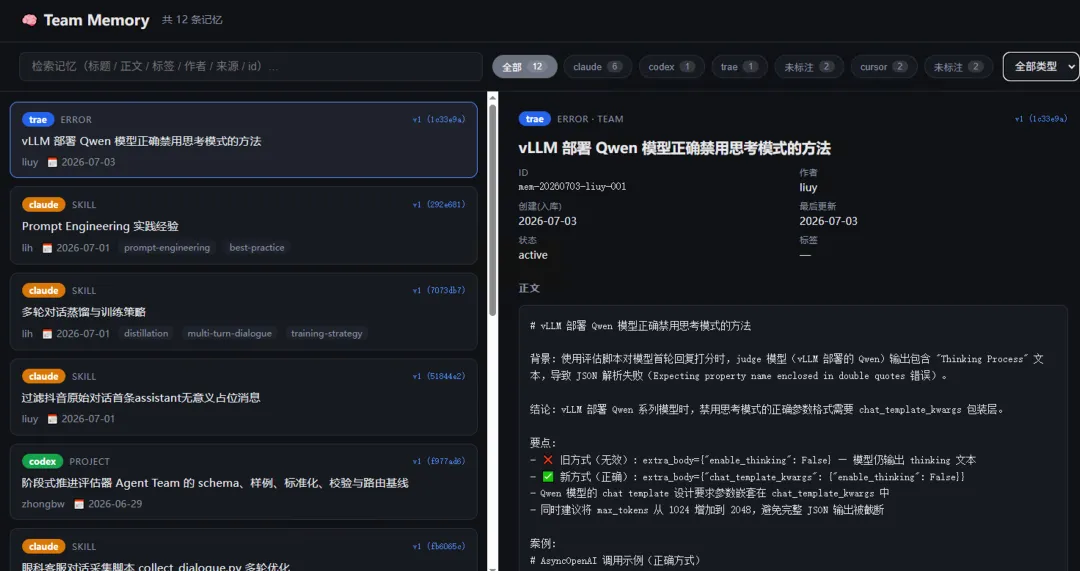This screenshot has height=571, width=1080.
Task: Click claude badge on Prompt Engineering card
Action: tap(43, 205)
